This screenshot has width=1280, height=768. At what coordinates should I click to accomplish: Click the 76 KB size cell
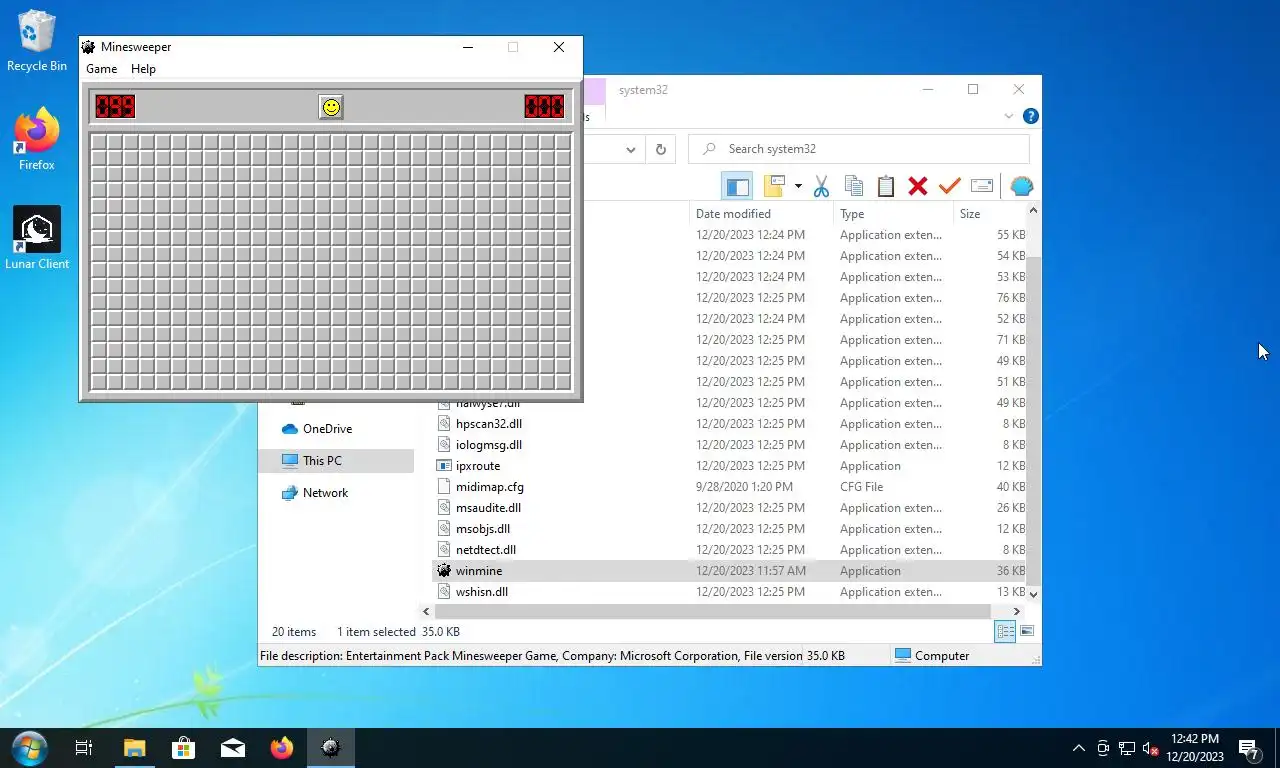[1011, 298]
